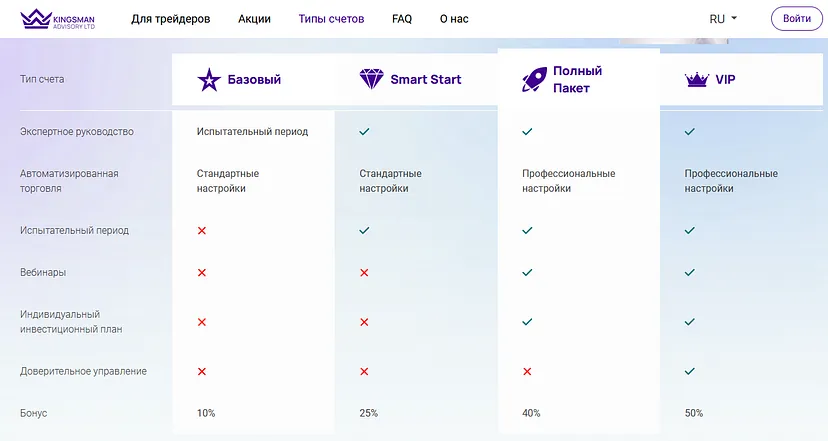
Task: Open the FAQ page
Action: tap(402, 19)
